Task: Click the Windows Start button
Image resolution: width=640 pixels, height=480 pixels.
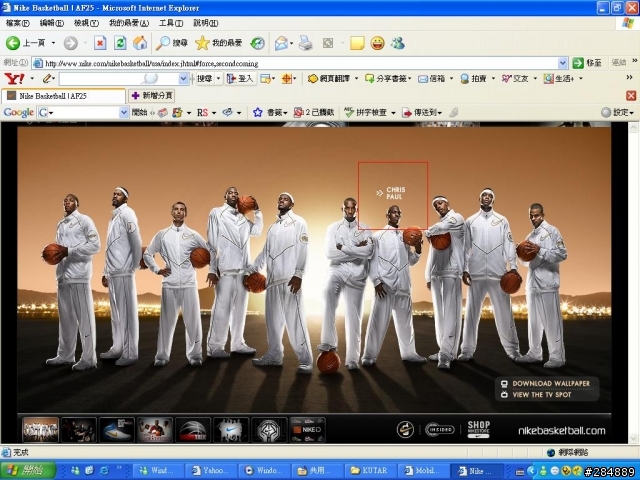Action: pyautogui.click(x=27, y=471)
